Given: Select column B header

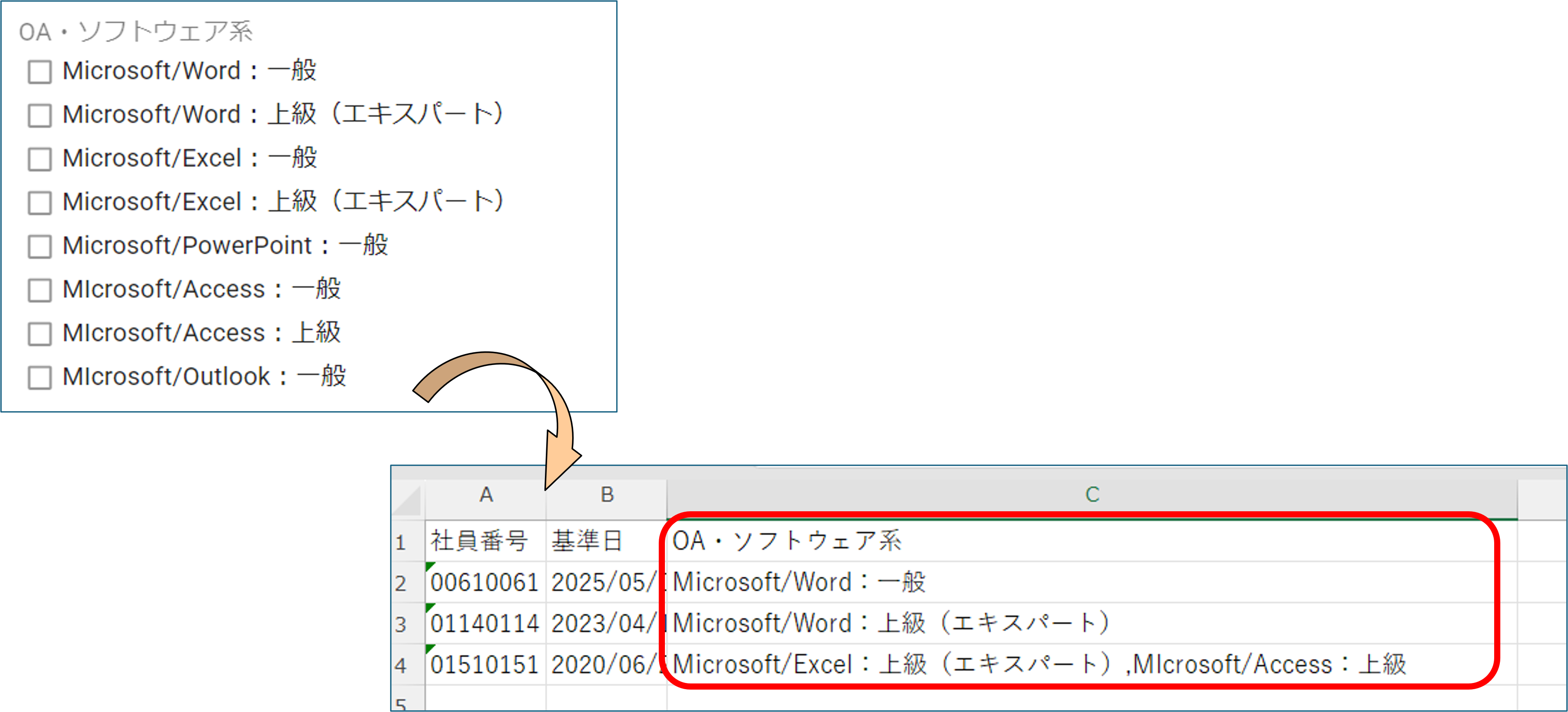Looking at the screenshot, I should (x=606, y=495).
